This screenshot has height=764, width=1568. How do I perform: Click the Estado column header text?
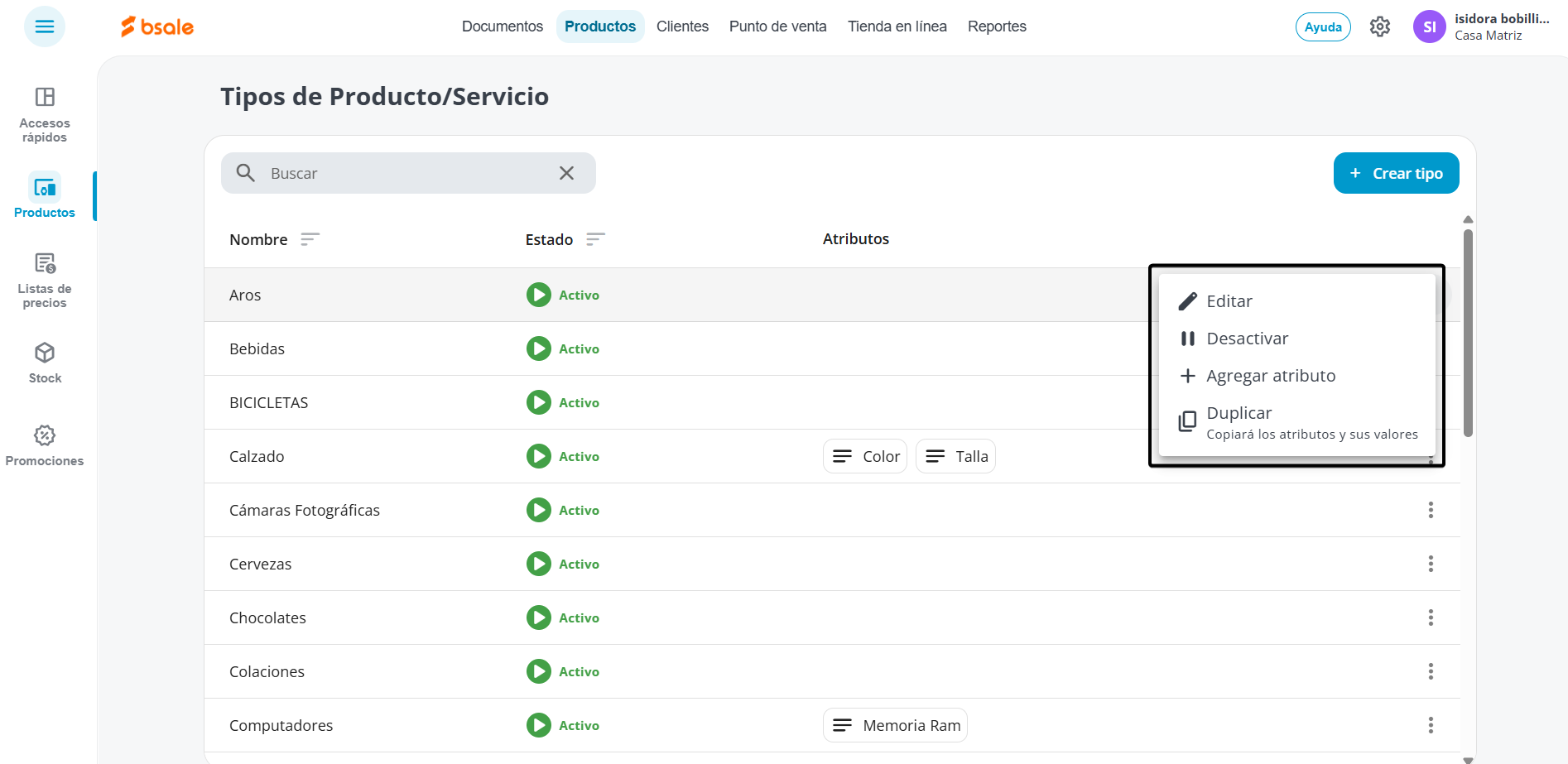pyautogui.click(x=549, y=239)
